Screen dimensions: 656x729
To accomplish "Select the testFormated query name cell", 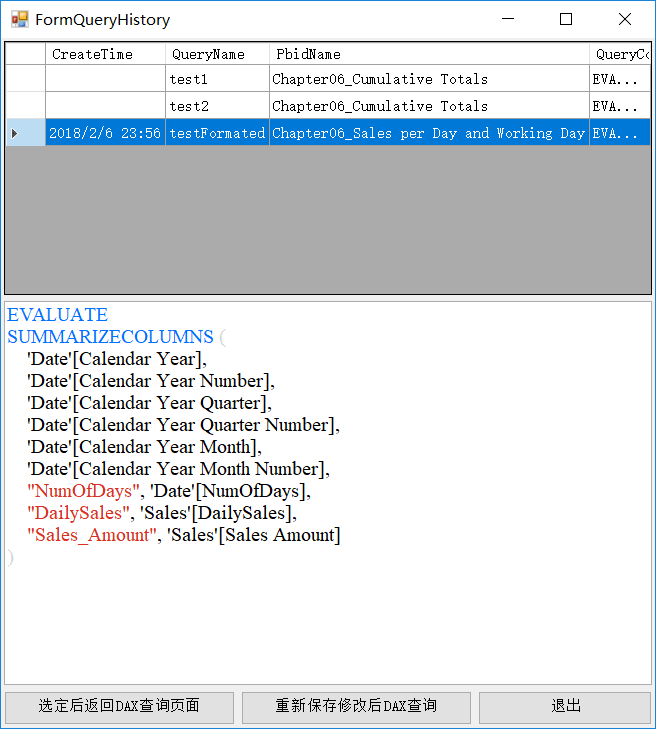I will (x=218, y=133).
